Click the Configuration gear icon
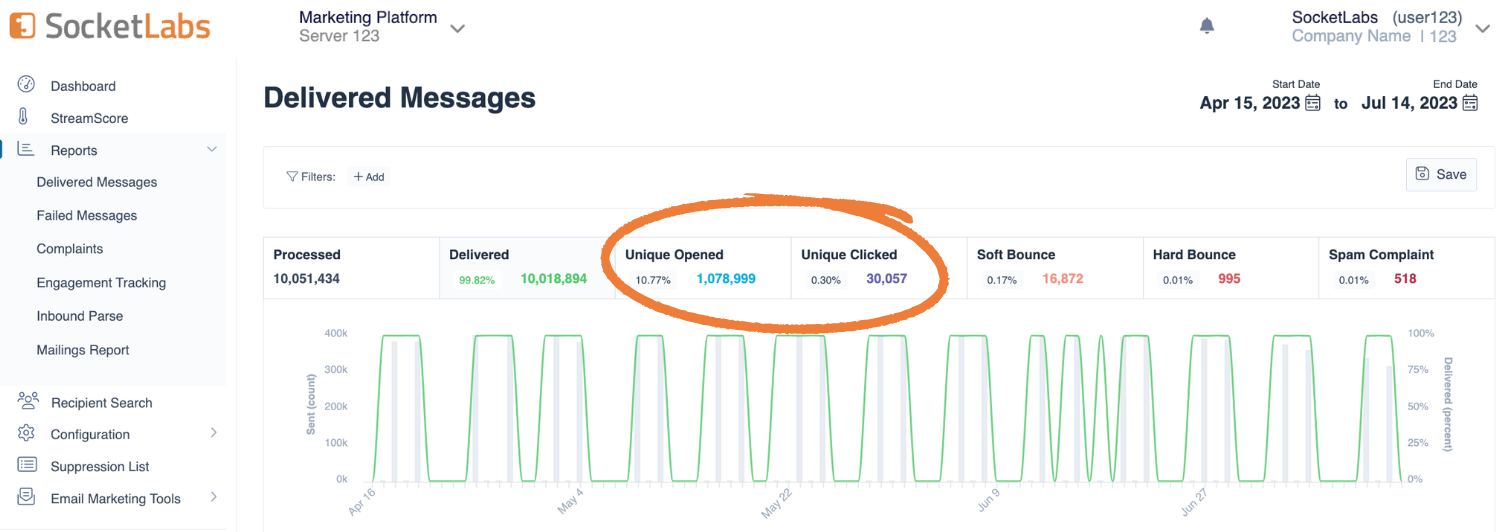The height and width of the screenshot is (532, 1508). click(x=26, y=433)
